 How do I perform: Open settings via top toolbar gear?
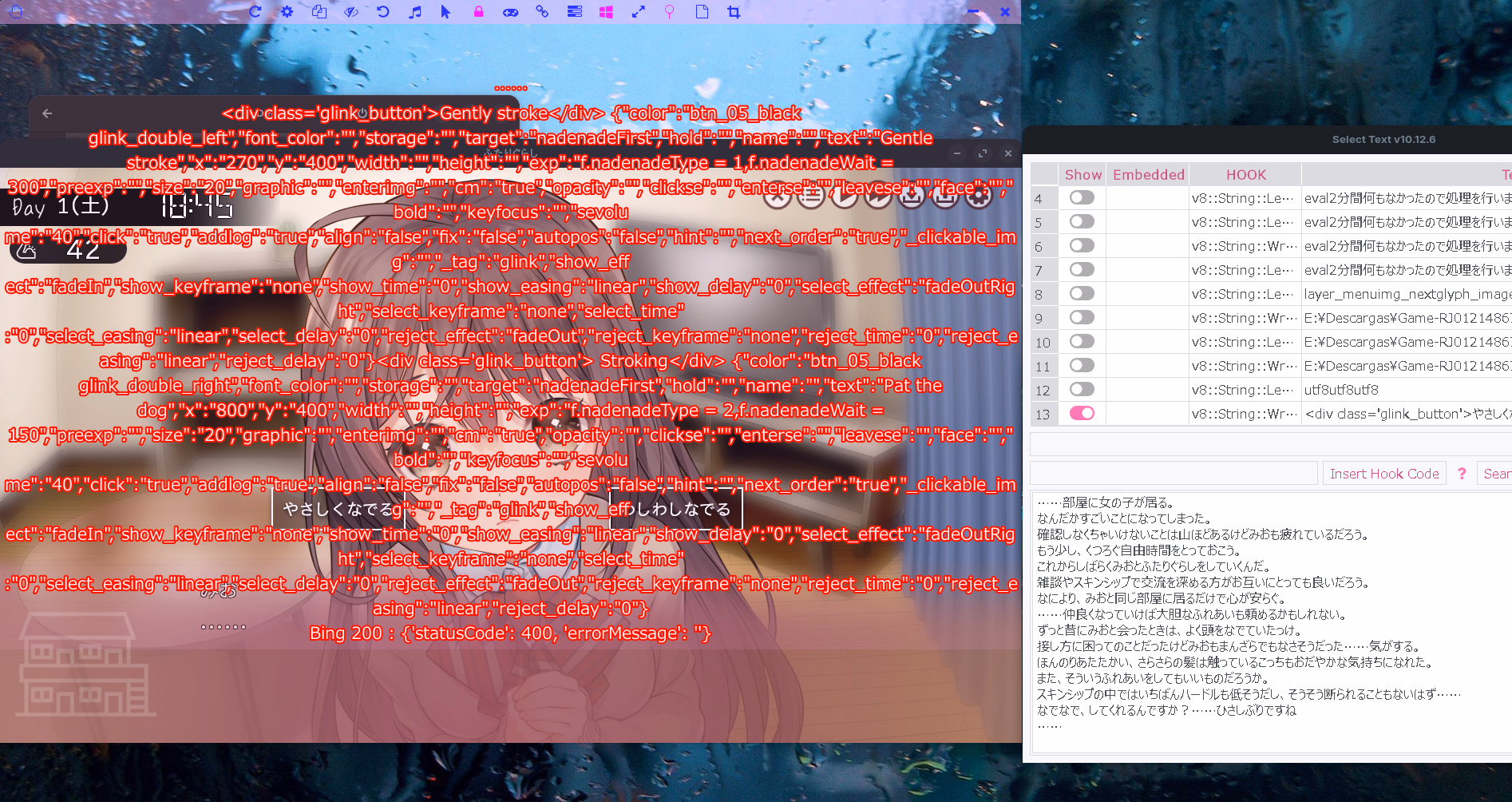point(287,11)
